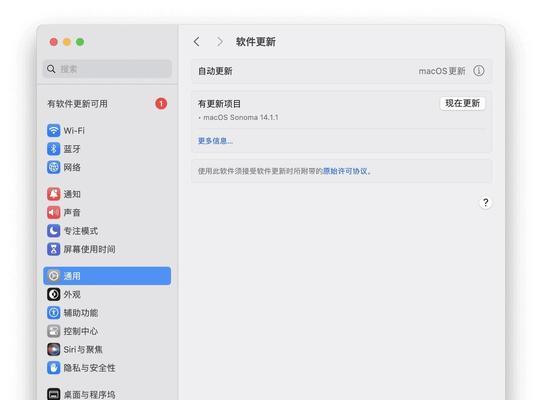Click the 有更新项目 heading

pyautogui.click(x=219, y=104)
